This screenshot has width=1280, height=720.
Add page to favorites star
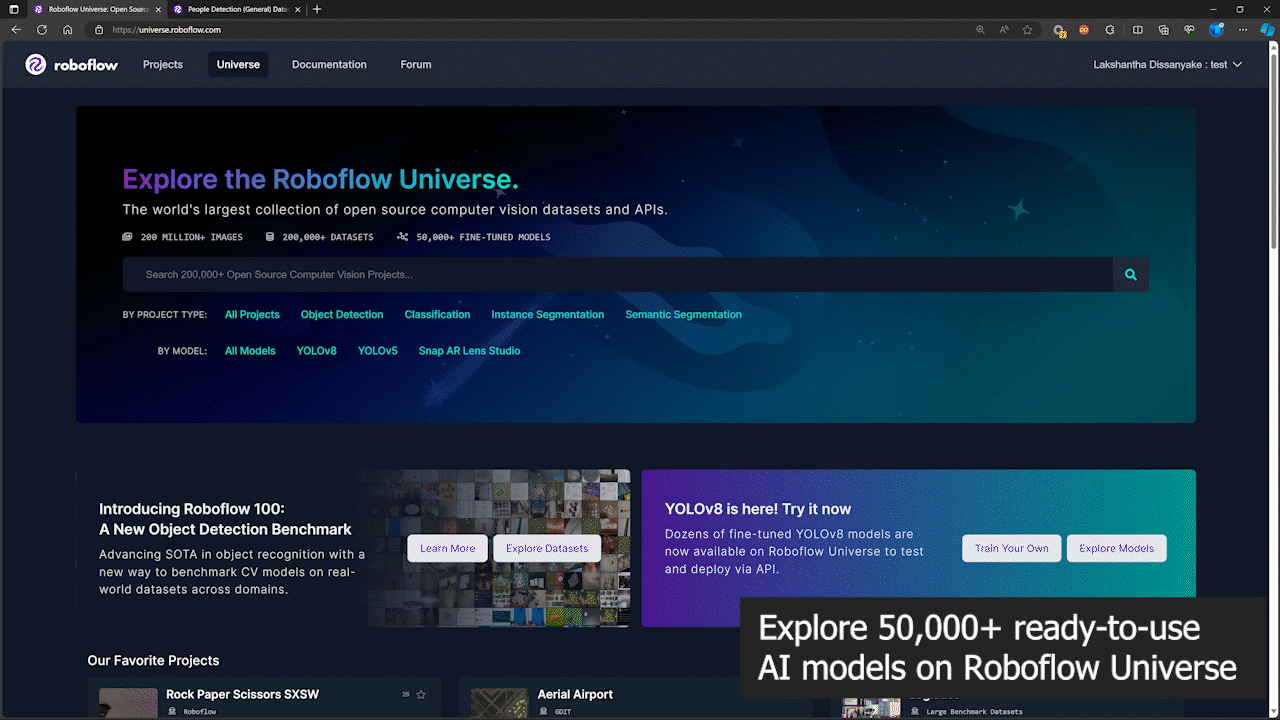click(x=1027, y=30)
